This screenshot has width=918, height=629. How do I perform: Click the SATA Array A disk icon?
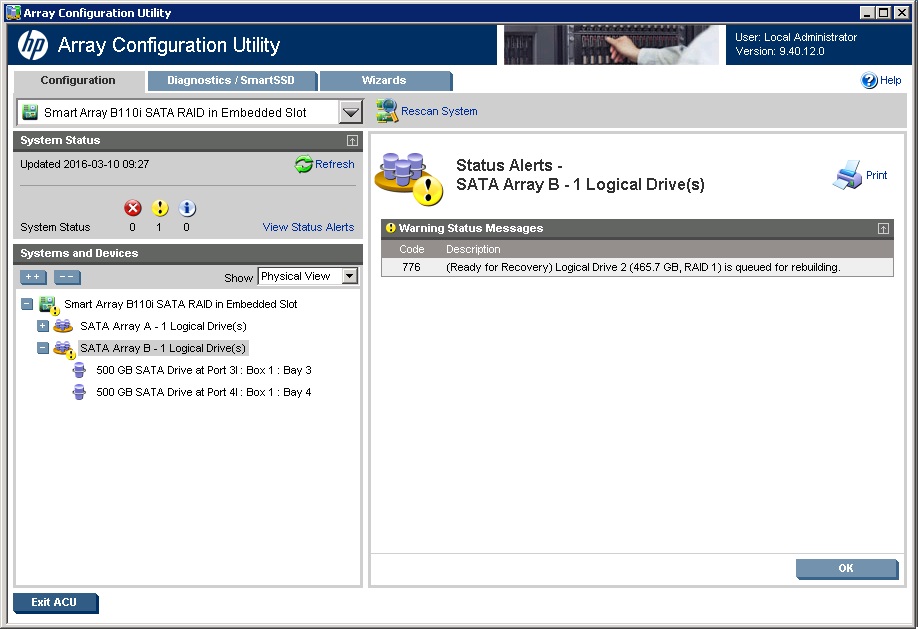pyautogui.click(x=63, y=326)
